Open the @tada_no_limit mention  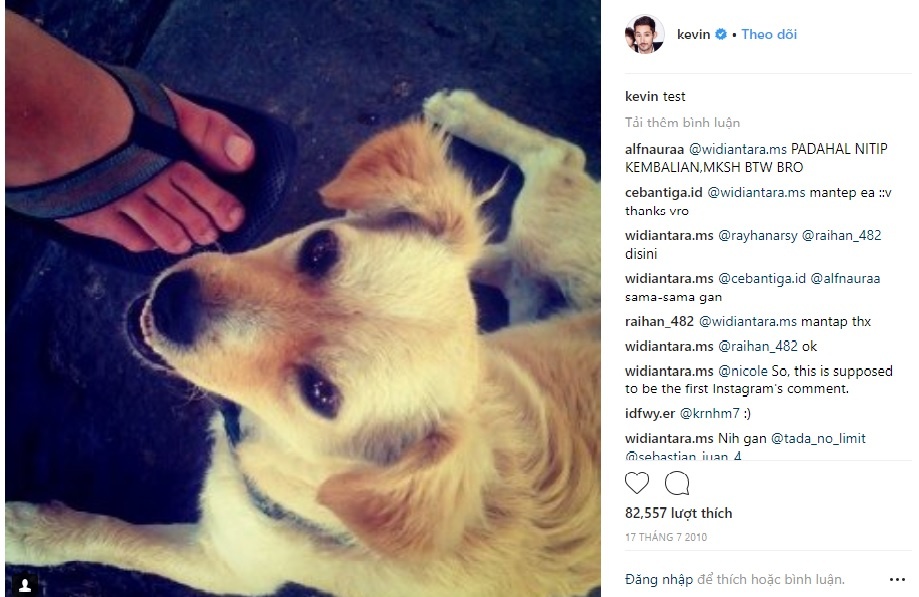(x=818, y=438)
